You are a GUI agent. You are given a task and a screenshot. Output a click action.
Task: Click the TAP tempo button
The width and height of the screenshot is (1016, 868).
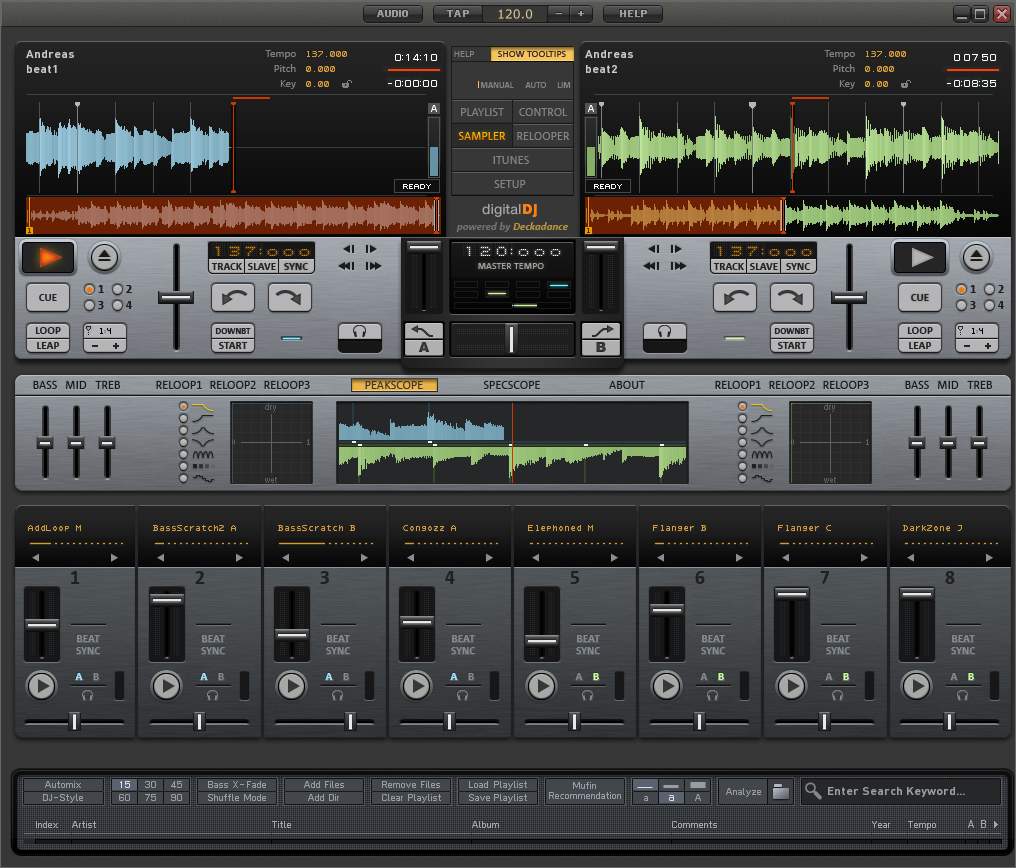tap(458, 14)
